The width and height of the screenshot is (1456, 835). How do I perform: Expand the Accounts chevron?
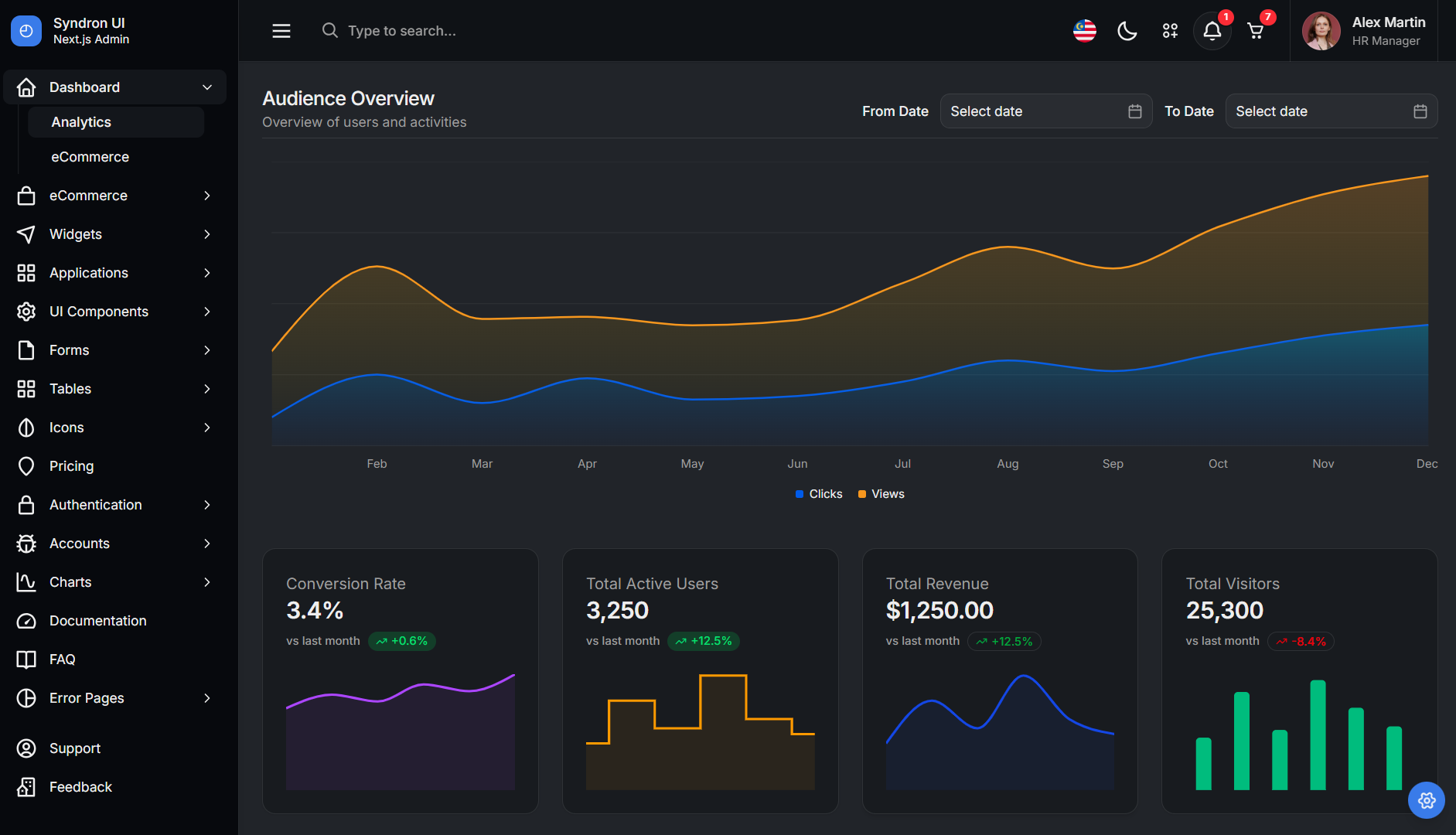tap(207, 544)
